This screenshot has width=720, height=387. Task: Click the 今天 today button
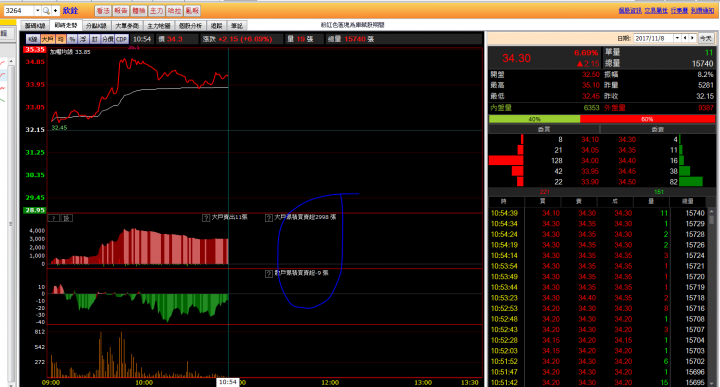click(x=705, y=38)
